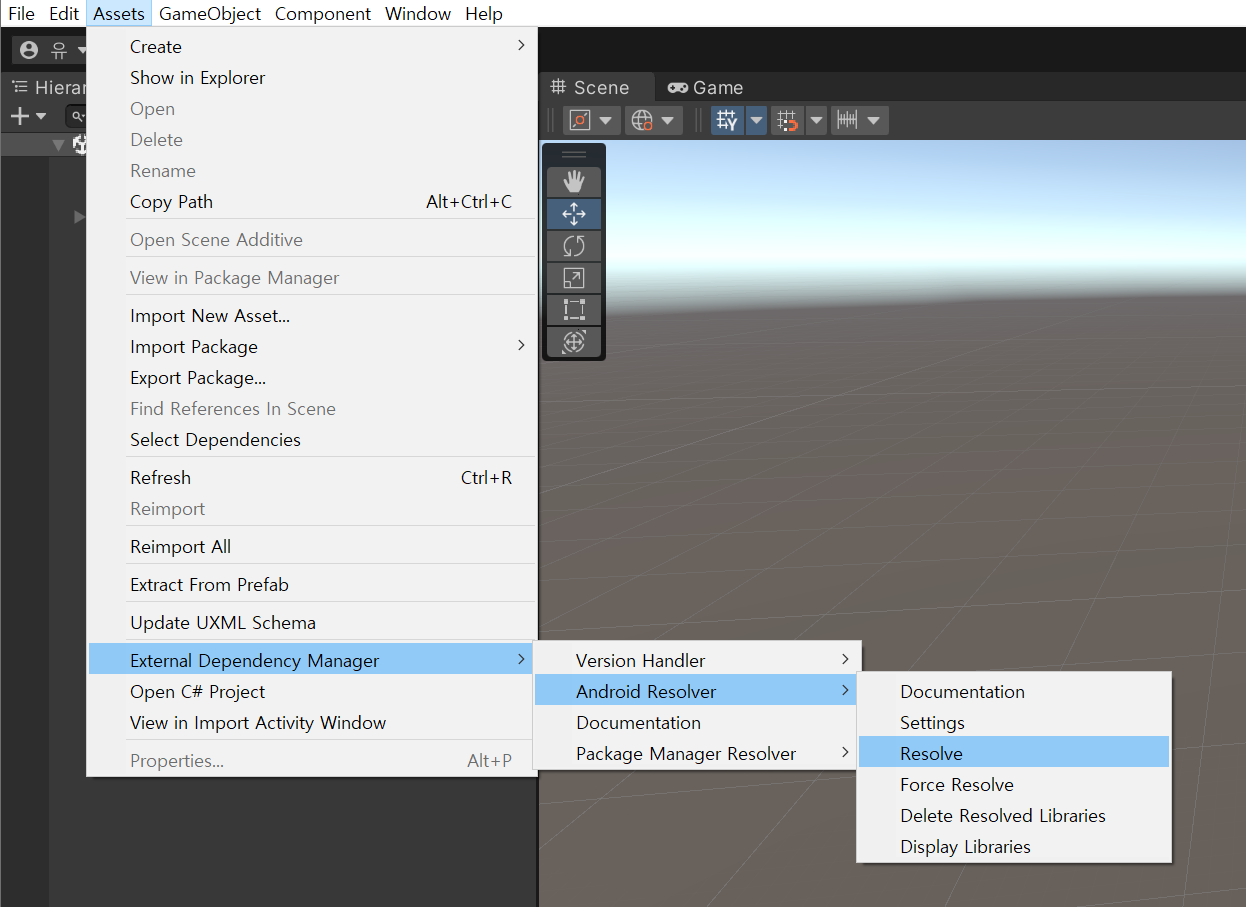Expand the Version Handler submenu
Screen dimensions: 1246x907
coord(697,661)
